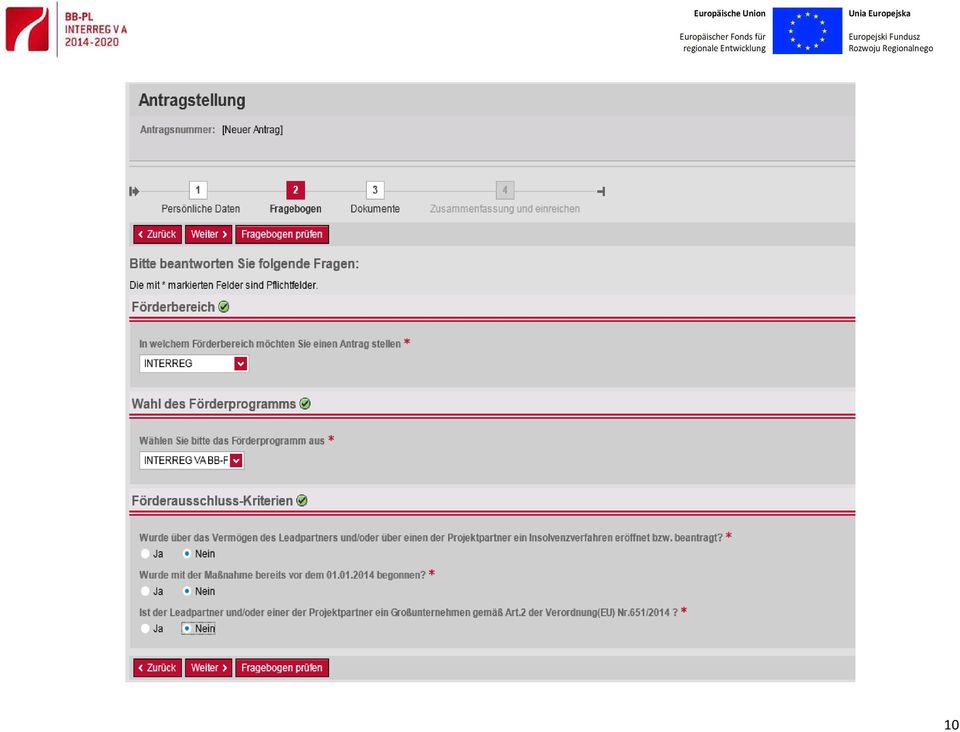The height and width of the screenshot is (732, 960).
Task: Click 'Europäische Union' header text
Action: (x=729, y=13)
